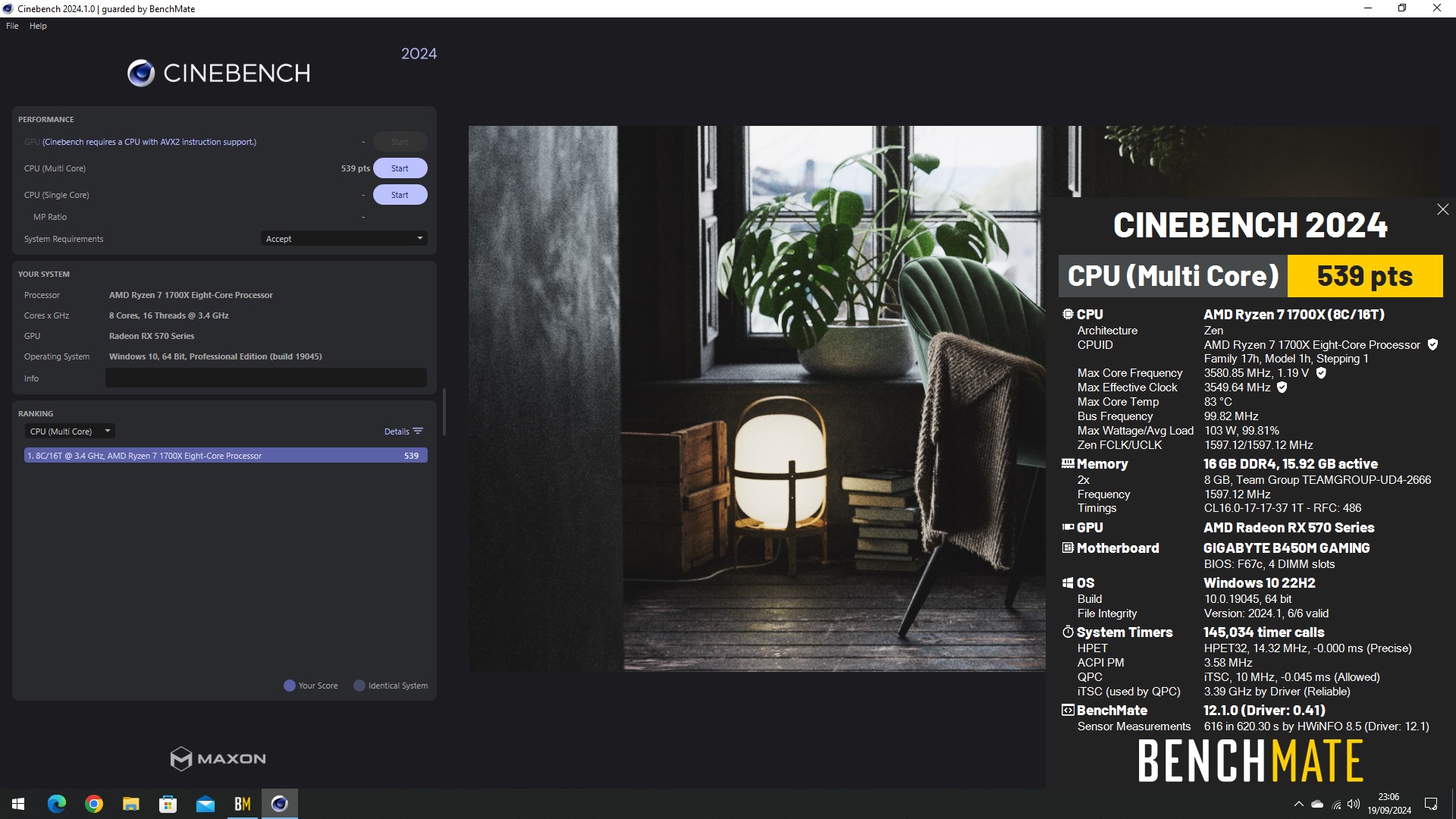Viewport: 1456px width, 819px height.
Task: Click the AVX2 requirement notice text
Action: [149, 142]
